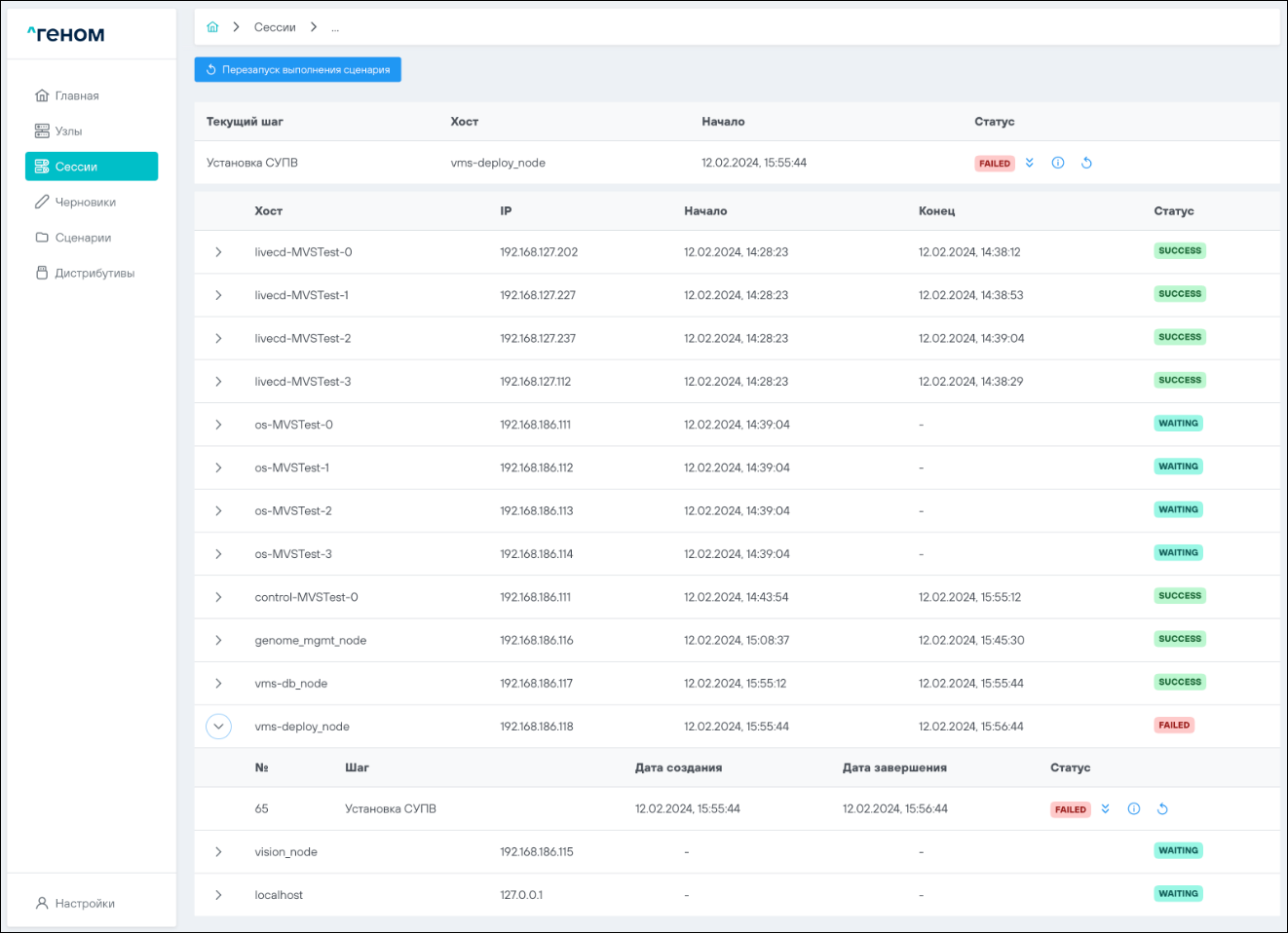
Task: Open the Узлы menu section
Action: [x=68, y=131]
